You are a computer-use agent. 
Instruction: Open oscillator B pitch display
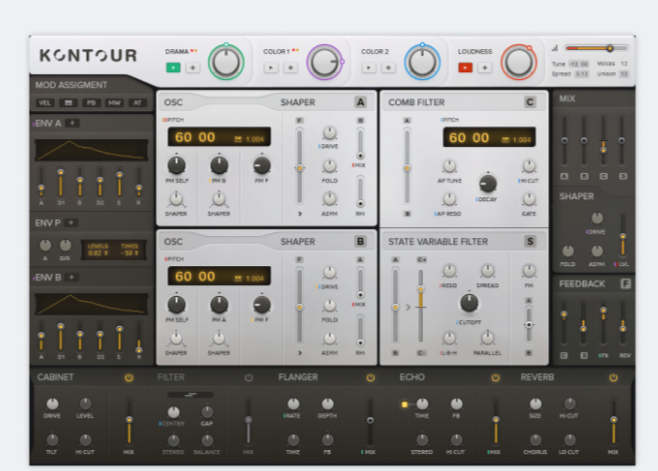coord(219,276)
